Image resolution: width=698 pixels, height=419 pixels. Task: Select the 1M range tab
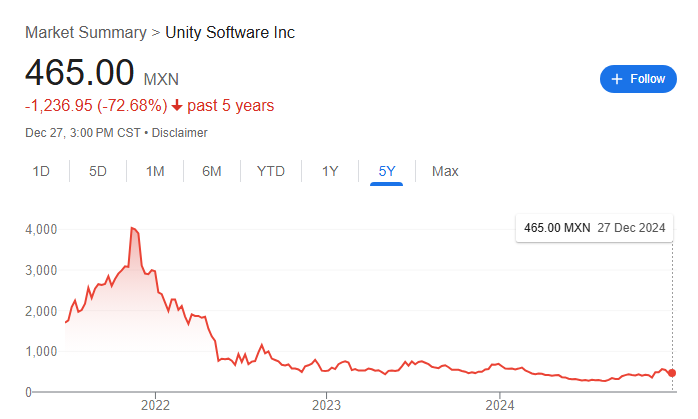[155, 171]
